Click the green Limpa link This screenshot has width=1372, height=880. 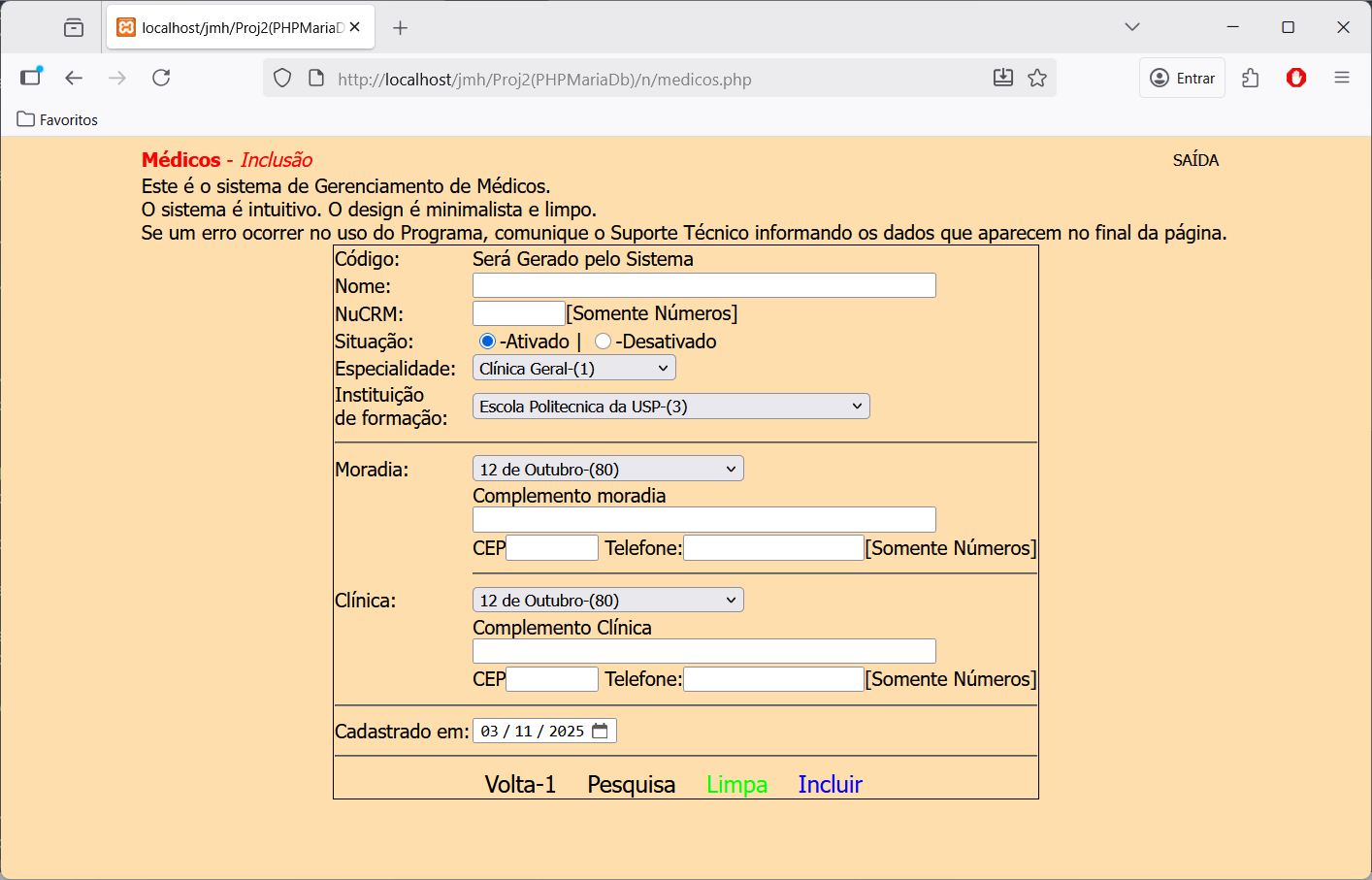pos(736,784)
